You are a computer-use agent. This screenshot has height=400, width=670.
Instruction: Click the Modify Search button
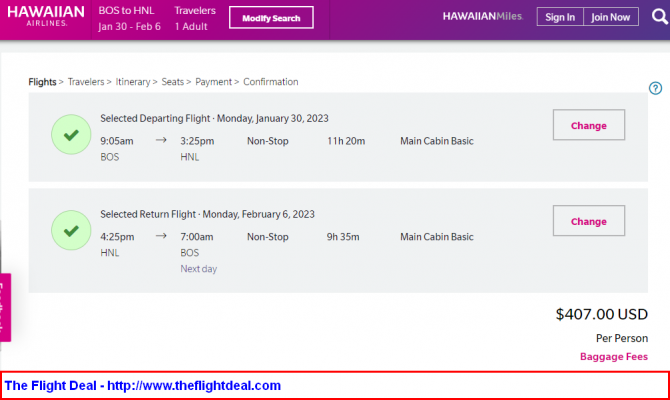(x=271, y=18)
